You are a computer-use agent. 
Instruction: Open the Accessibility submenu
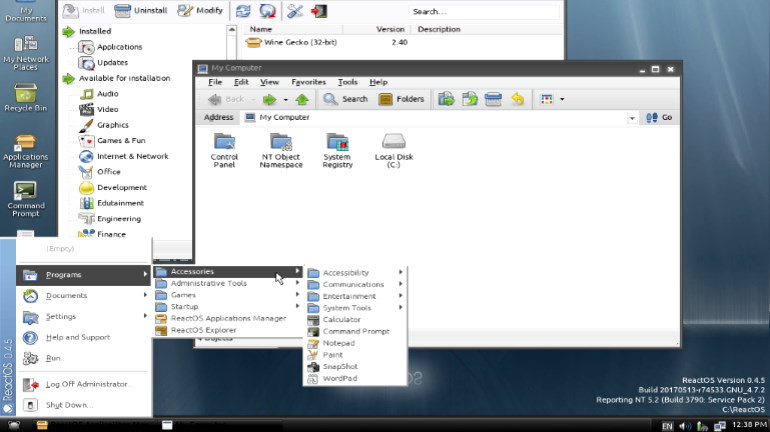click(356, 272)
